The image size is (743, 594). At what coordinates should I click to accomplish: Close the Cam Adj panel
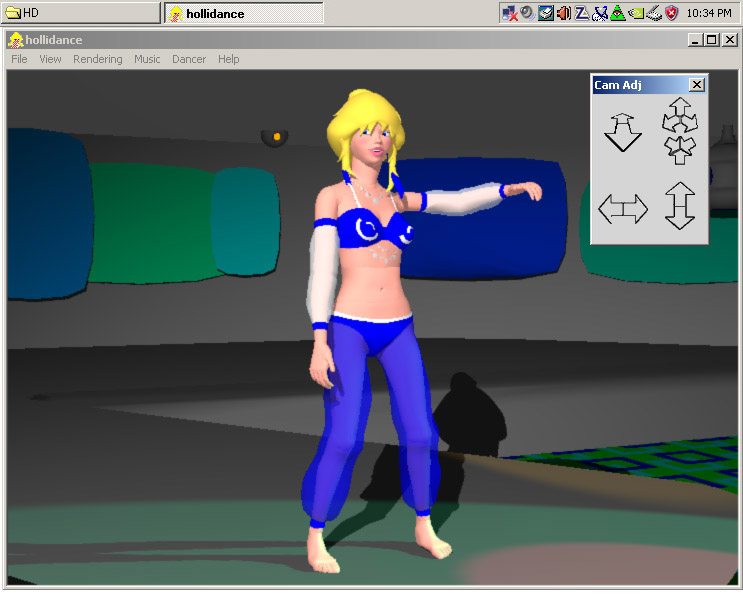[x=697, y=85]
